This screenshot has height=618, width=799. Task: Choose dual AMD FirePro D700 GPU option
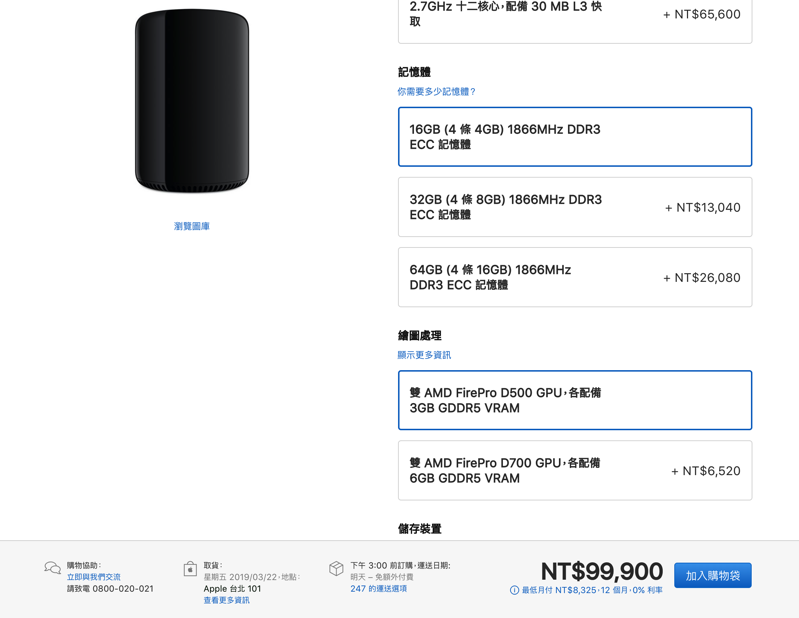pos(575,470)
